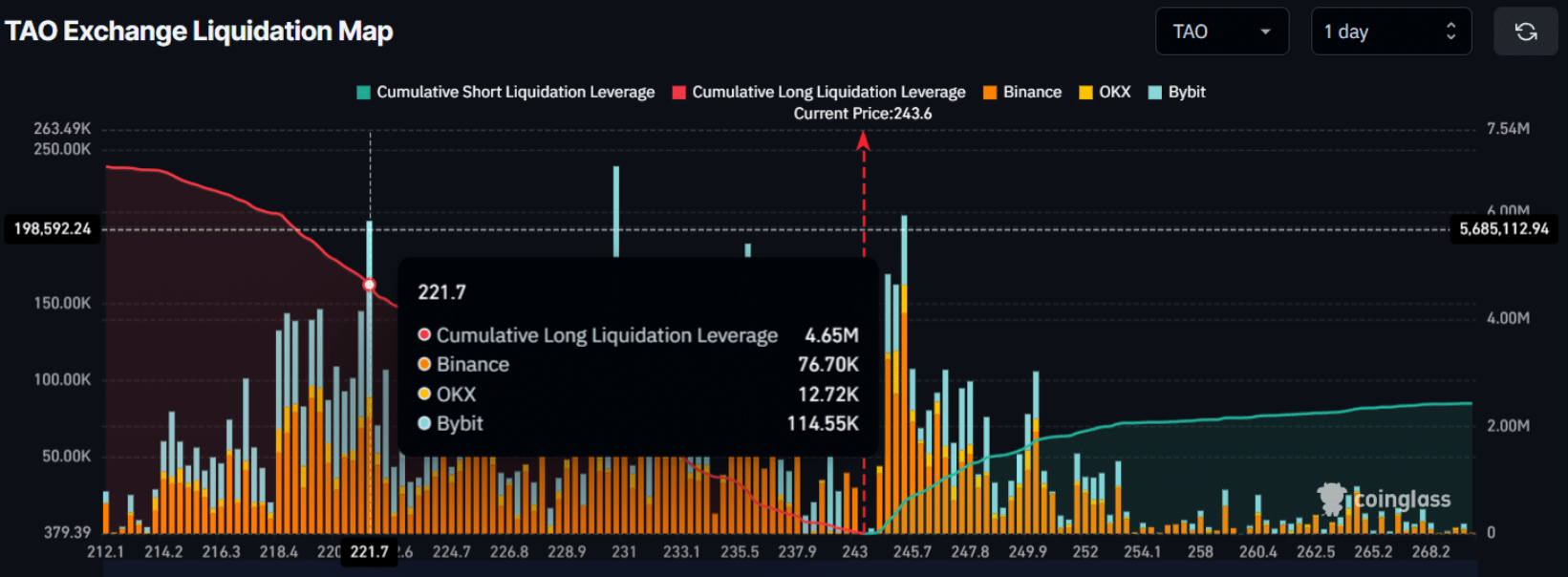Toggle Cumulative Short Liquidation Leverage legend
The image size is (1568, 577).
505,92
